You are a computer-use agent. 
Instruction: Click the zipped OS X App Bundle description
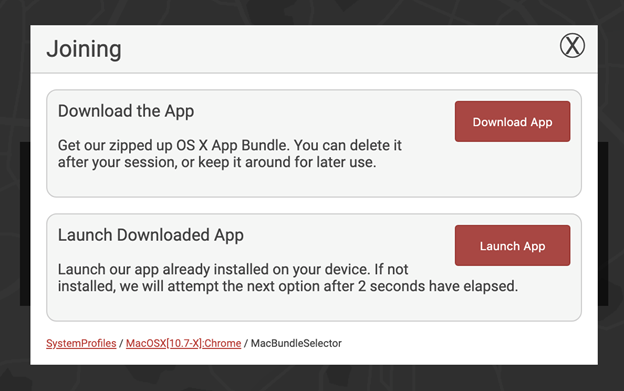pos(230,154)
